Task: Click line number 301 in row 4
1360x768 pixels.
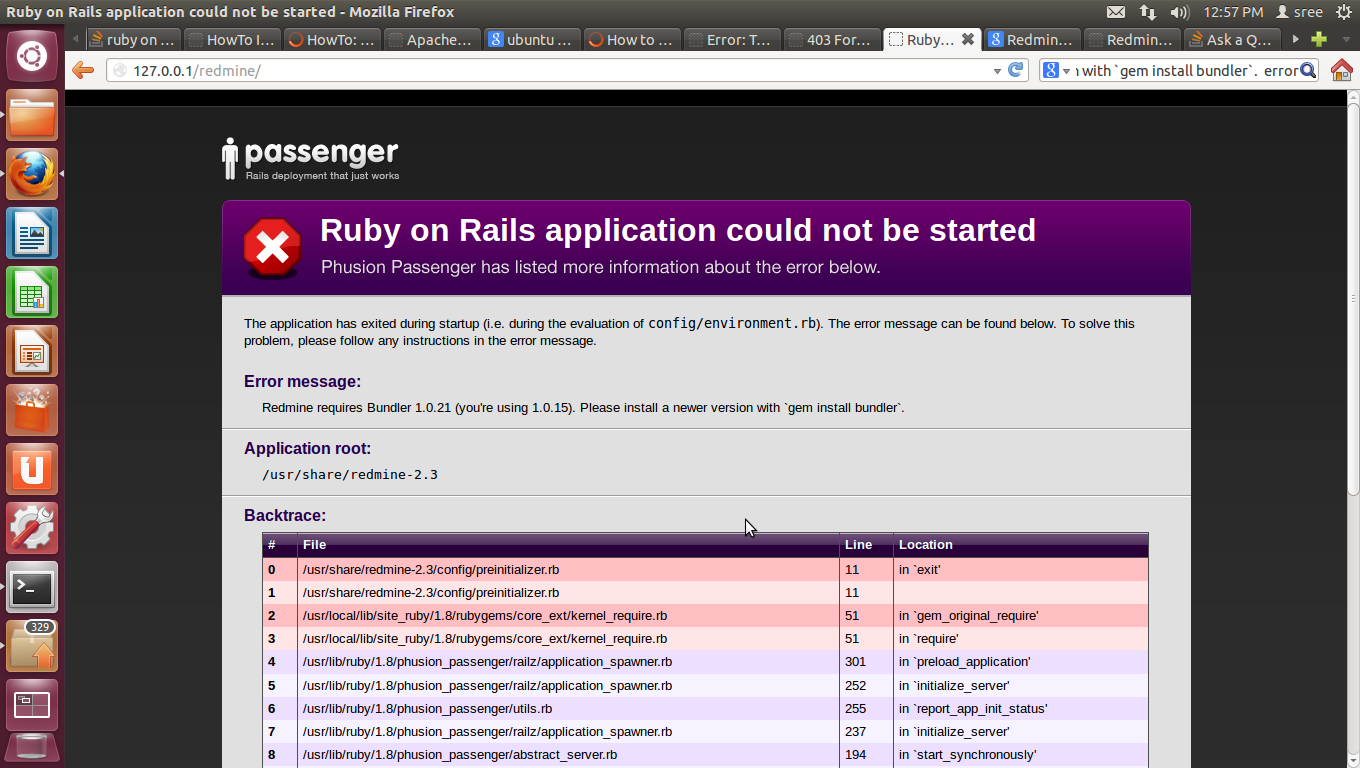Action: coord(855,662)
